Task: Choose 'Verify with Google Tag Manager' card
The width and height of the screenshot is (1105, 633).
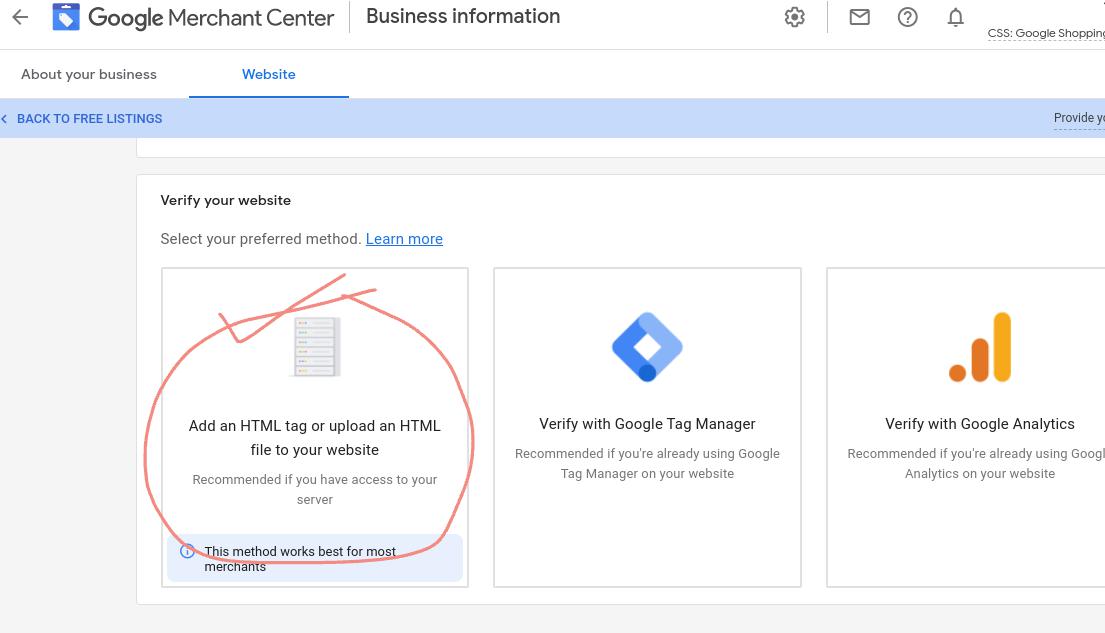Action: click(647, 427)
